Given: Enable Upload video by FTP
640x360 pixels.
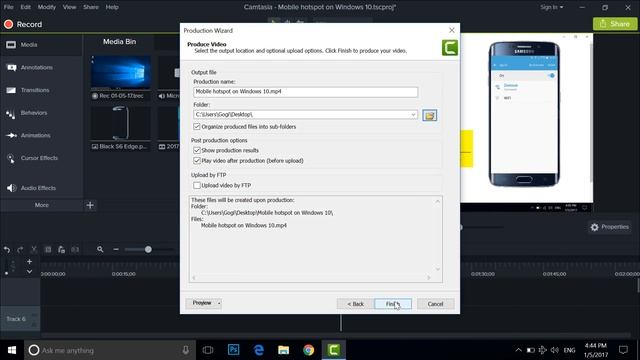Looking at the screenshot, I should 197,185.
